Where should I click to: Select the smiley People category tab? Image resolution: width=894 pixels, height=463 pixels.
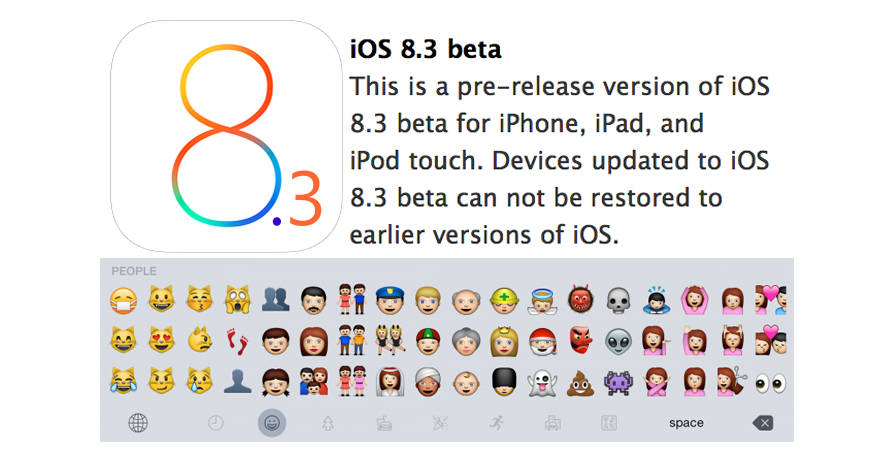271,423
